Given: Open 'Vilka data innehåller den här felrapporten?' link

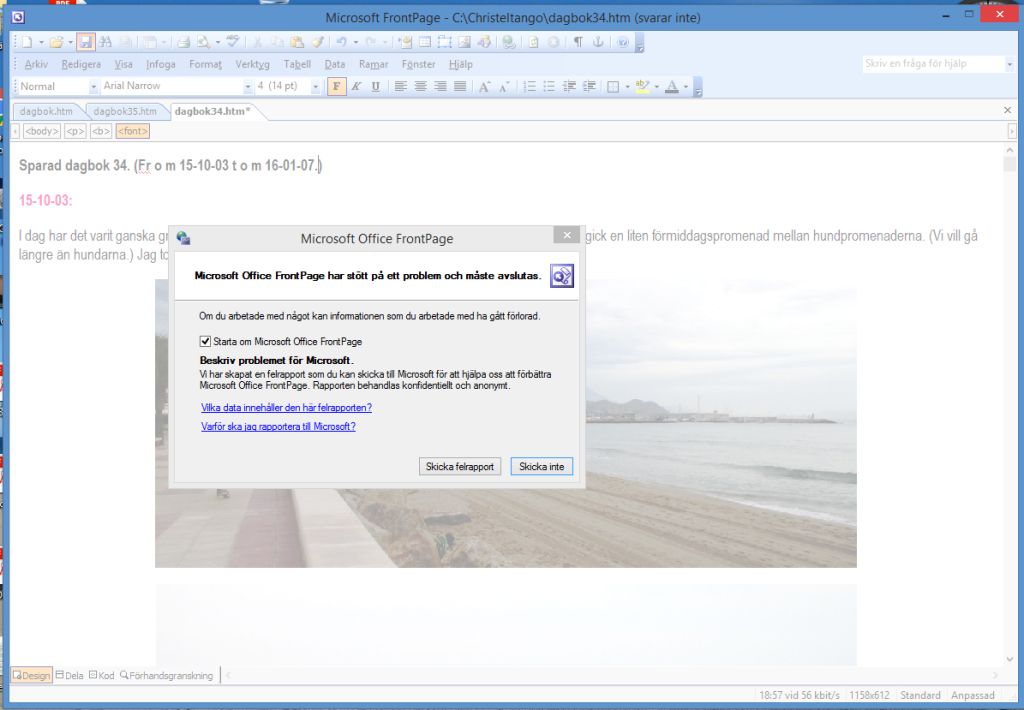Looking at the screenshot, I should pyautogui.click(x=286, y=408).
